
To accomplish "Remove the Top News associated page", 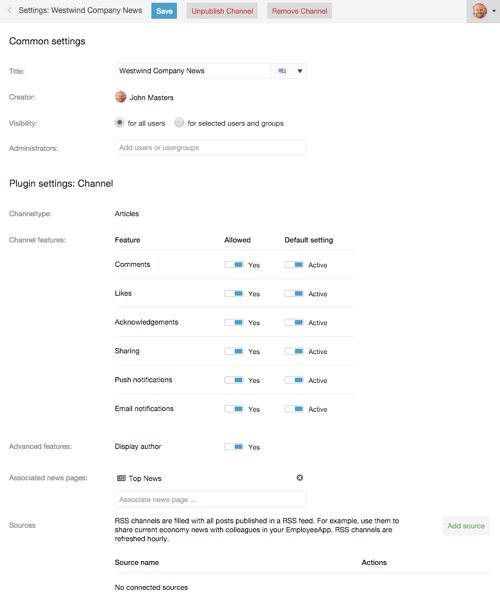I will pyautogui.click(x=300, y=478).
